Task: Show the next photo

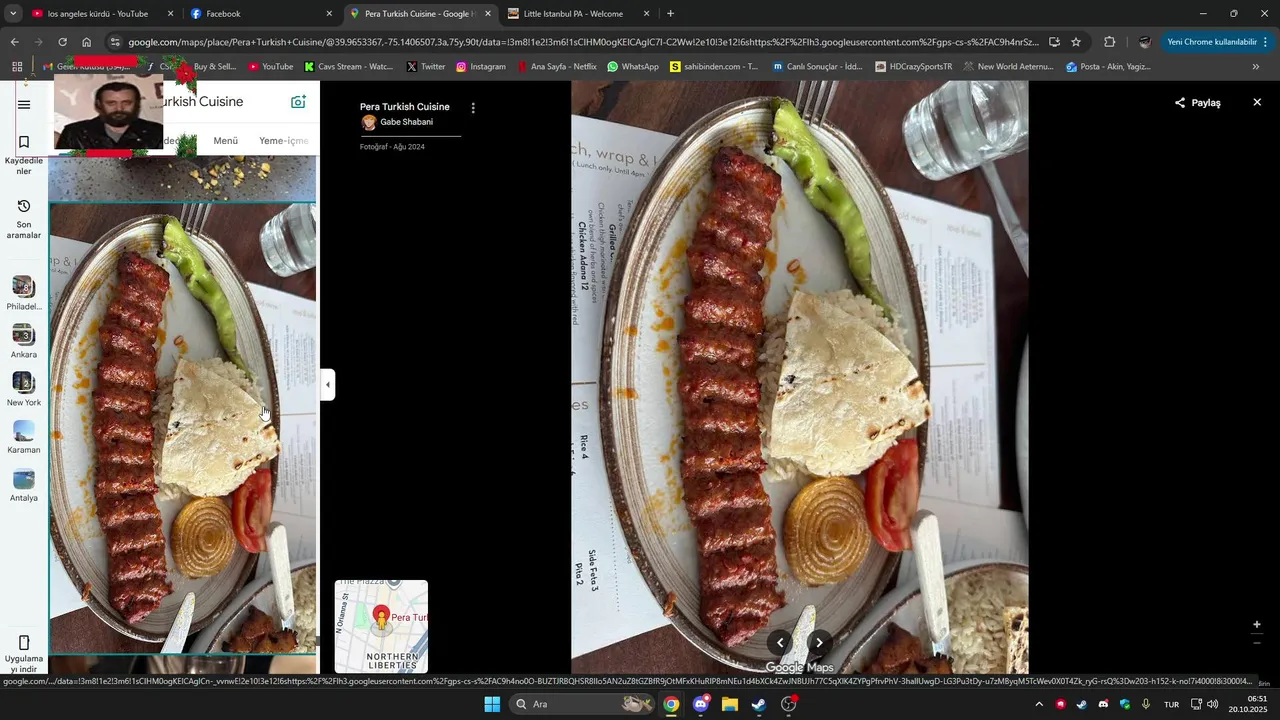Action: 819,643
